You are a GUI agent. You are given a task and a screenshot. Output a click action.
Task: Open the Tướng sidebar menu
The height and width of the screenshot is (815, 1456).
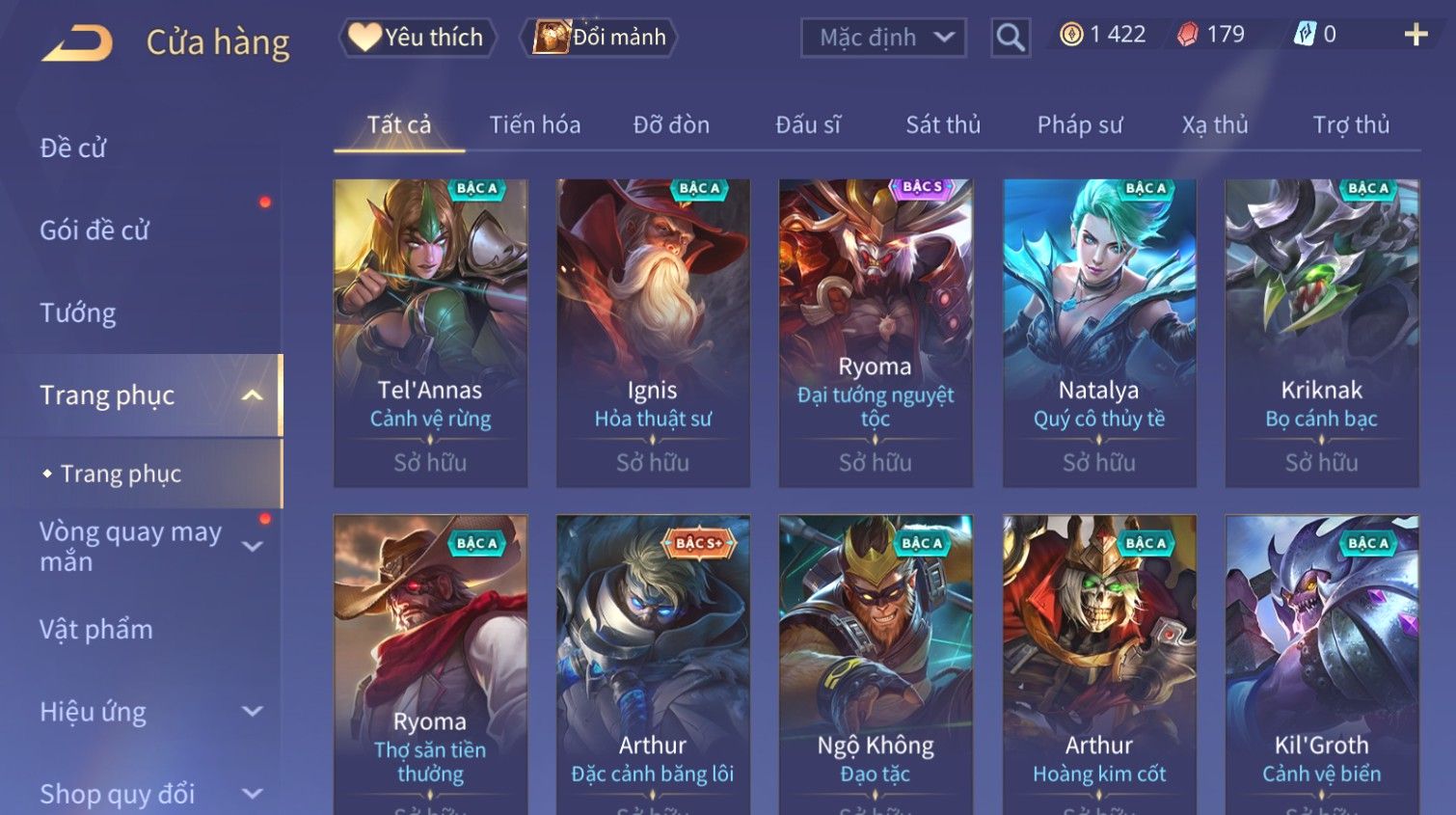[78, 313]
